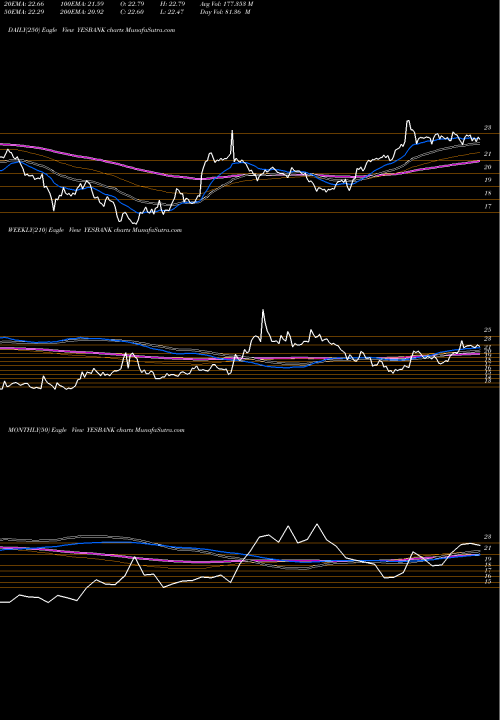Click the open price O: 22.79
This screenshot has width=500, height=720.
coord(131,4)
